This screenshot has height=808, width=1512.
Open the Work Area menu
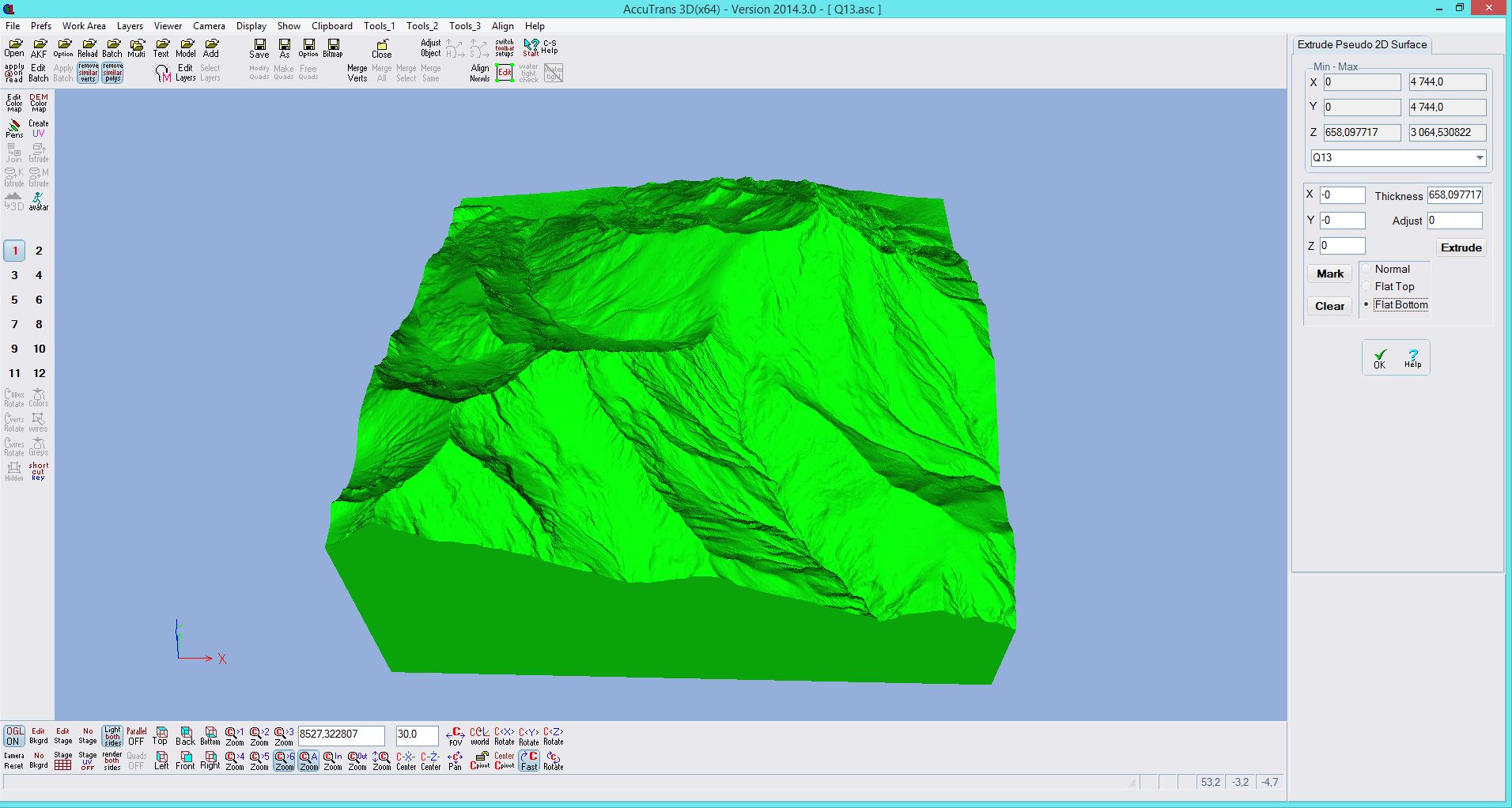tap(84, 26)
